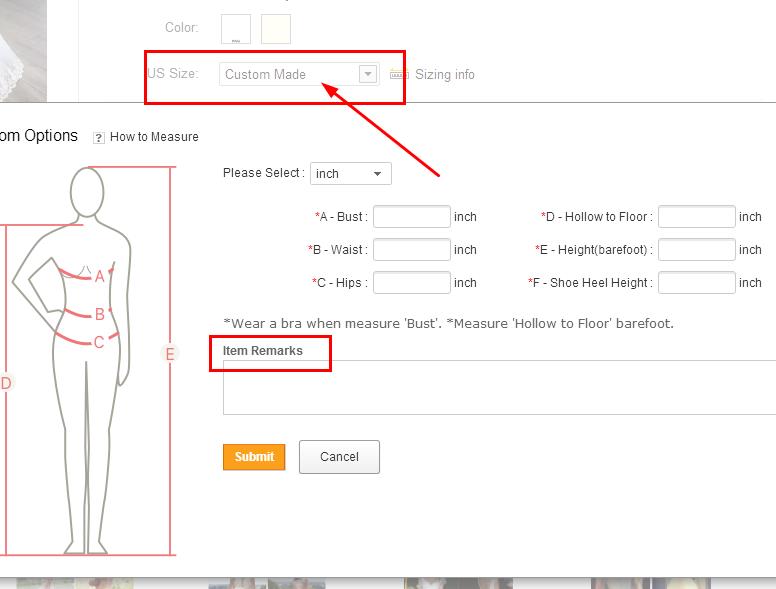Click the Cancel button

click(339, 457)
